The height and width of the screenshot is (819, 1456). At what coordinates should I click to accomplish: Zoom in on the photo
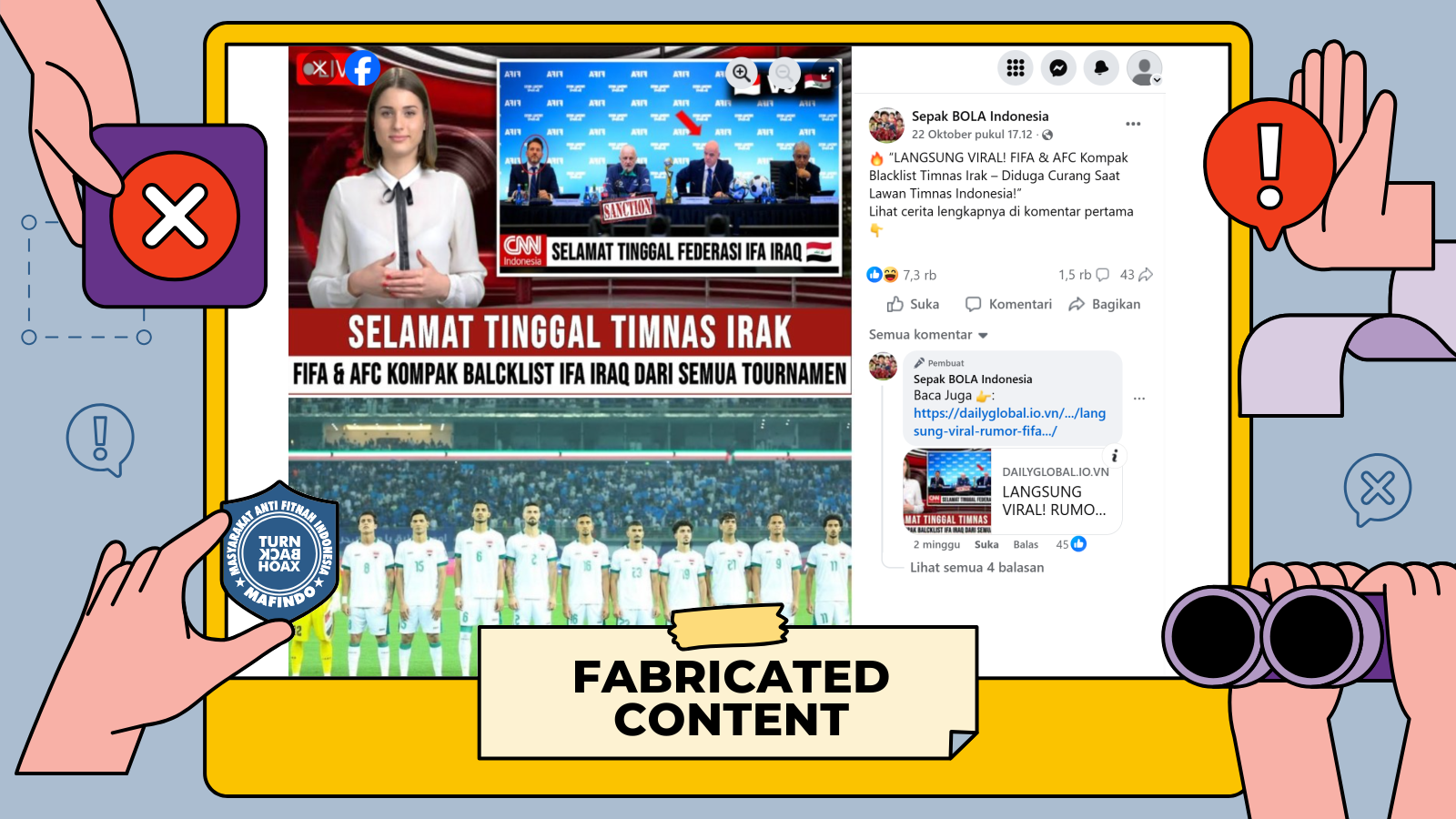(742, 73)
